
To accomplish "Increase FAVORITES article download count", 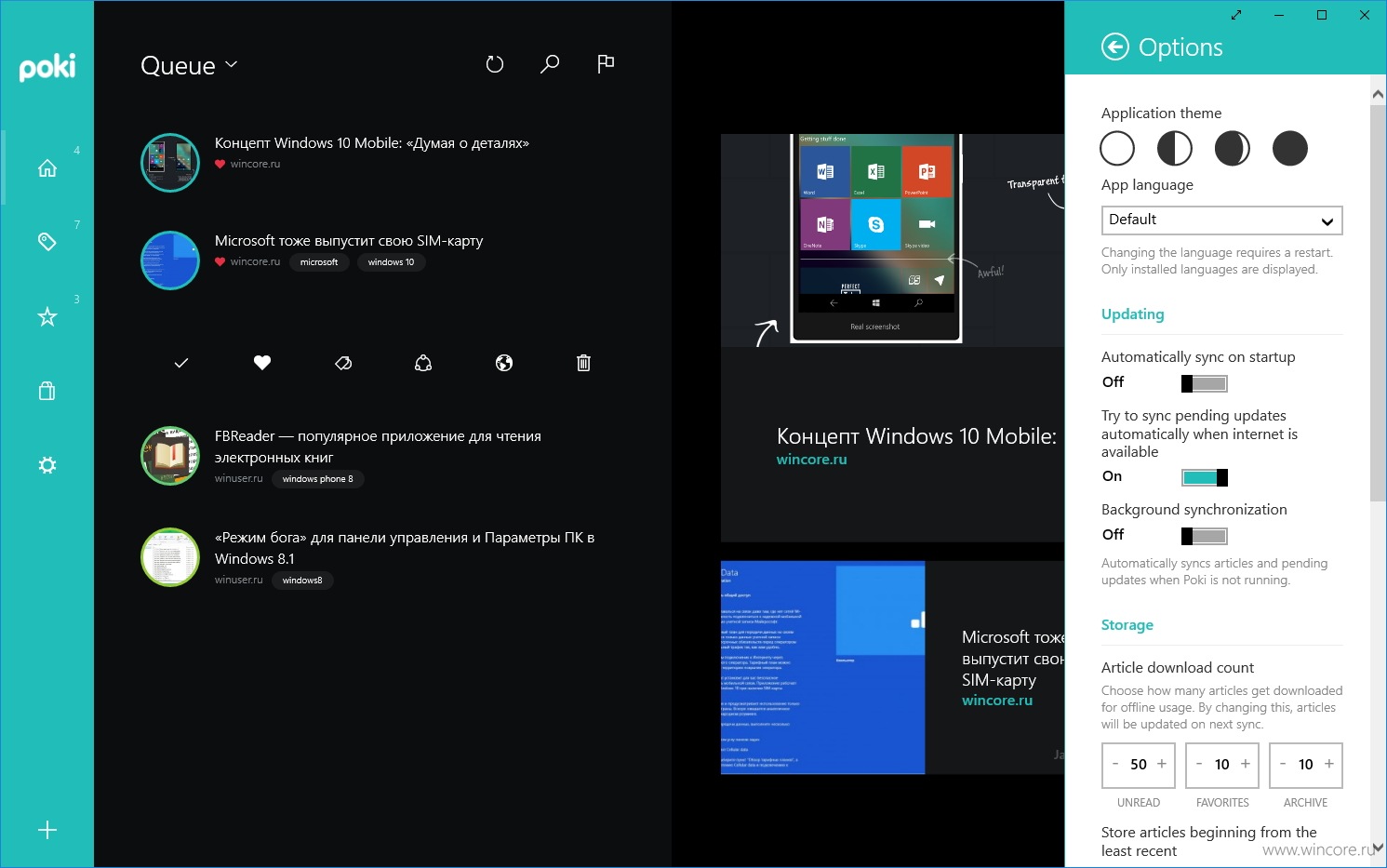I will pyautogui.click(x=1246, y=764).
